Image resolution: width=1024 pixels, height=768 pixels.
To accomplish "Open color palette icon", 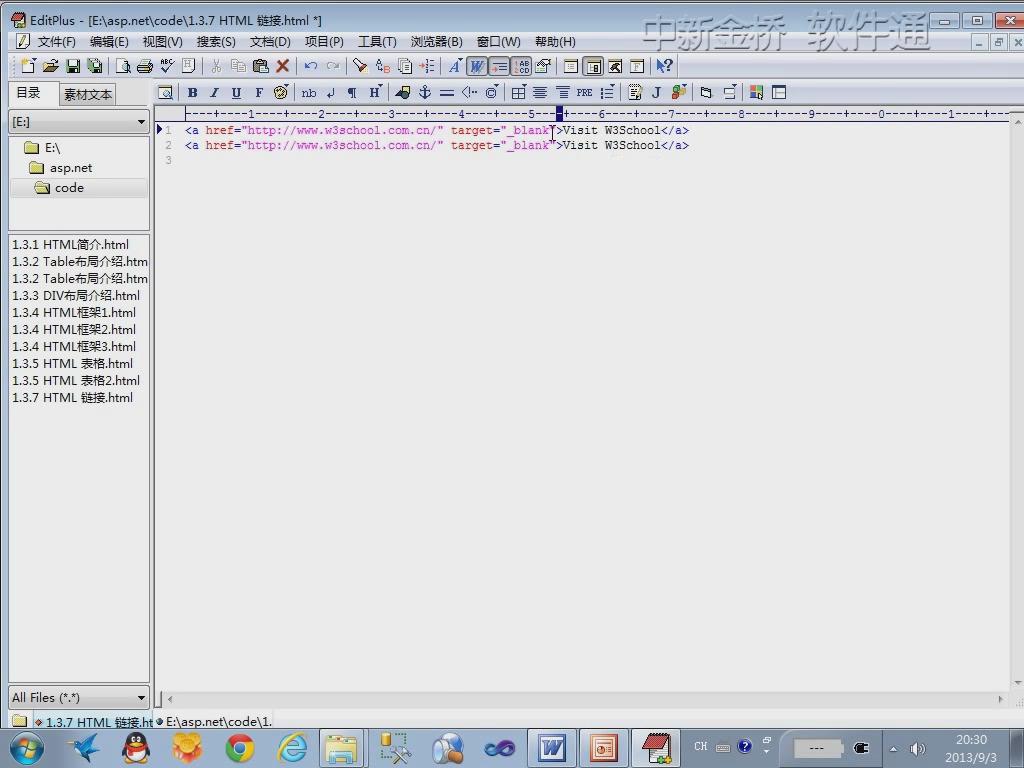I will [281, 93].
